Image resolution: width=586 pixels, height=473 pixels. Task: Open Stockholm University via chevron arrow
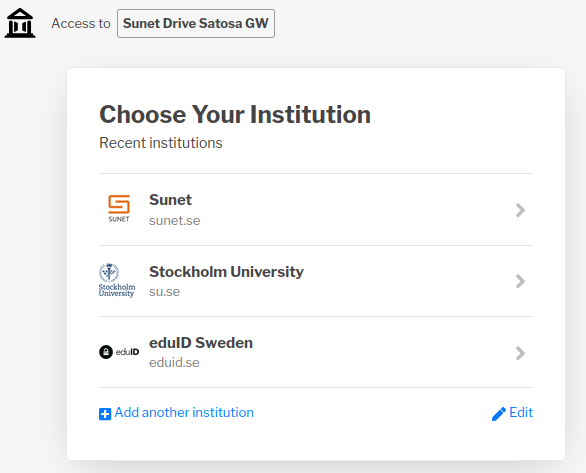(x=520, y=281)
